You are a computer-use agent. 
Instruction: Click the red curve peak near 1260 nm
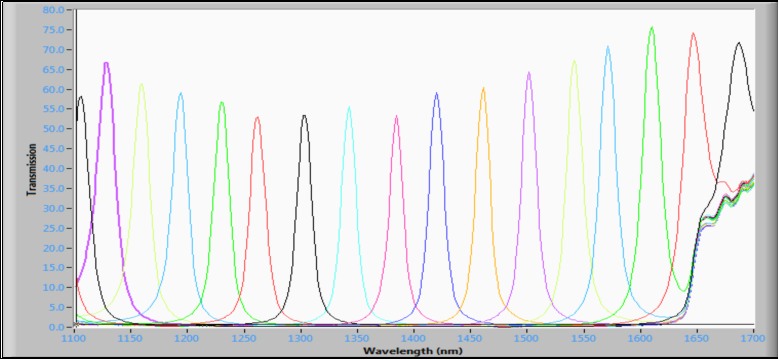pos(257,118)
